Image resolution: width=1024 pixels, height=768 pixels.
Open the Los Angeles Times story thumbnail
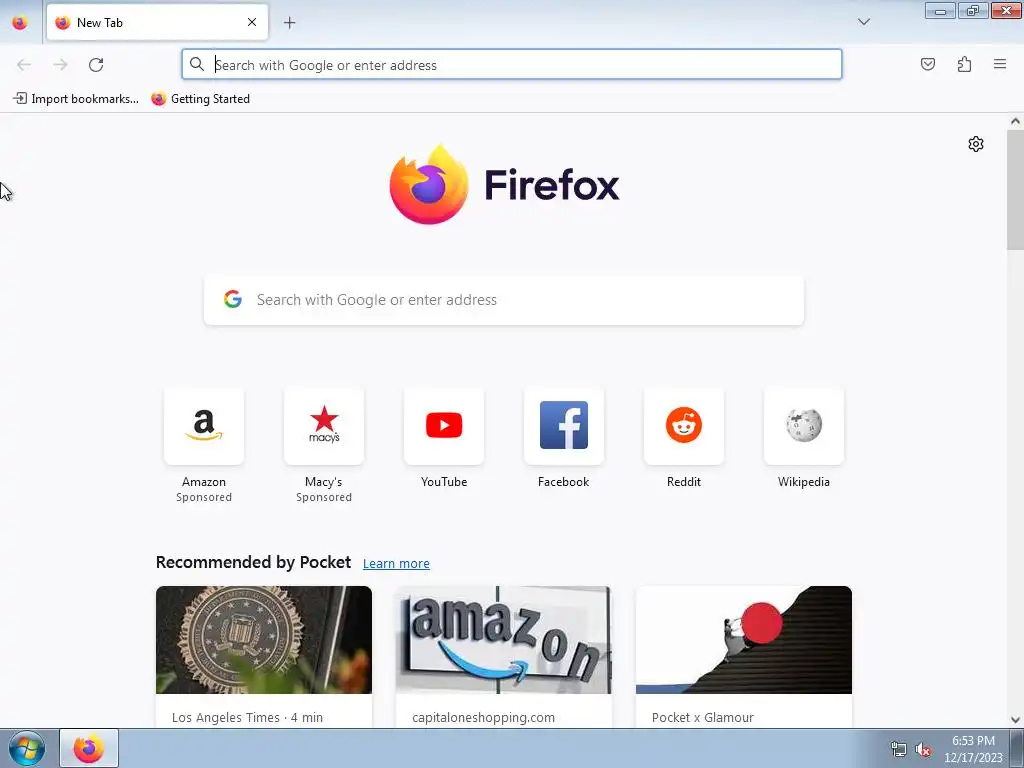(x=264, y=640)
